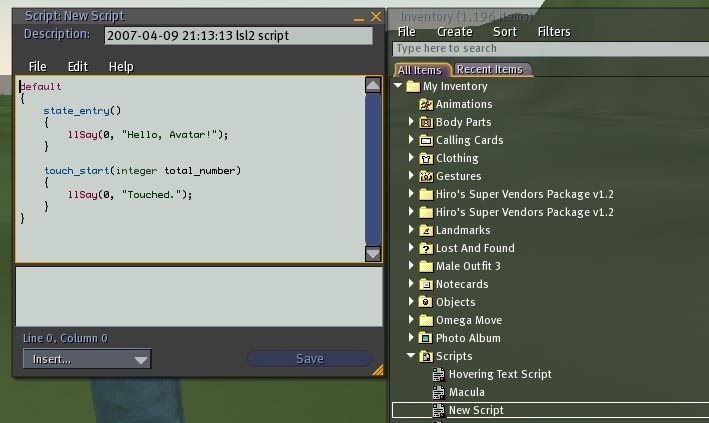Click the Landmarks folder icon
This screenshot has width=709, height=423.
pyautogui.click(x=426, y=231)
